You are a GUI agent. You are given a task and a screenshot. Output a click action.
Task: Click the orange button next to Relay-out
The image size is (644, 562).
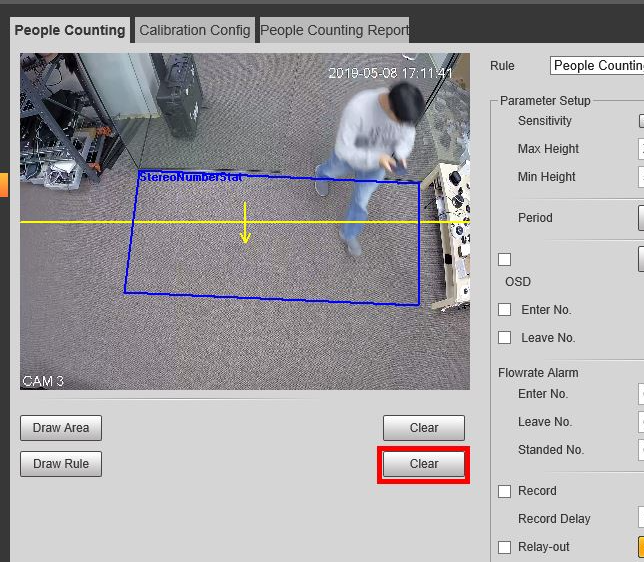(640, 547)
